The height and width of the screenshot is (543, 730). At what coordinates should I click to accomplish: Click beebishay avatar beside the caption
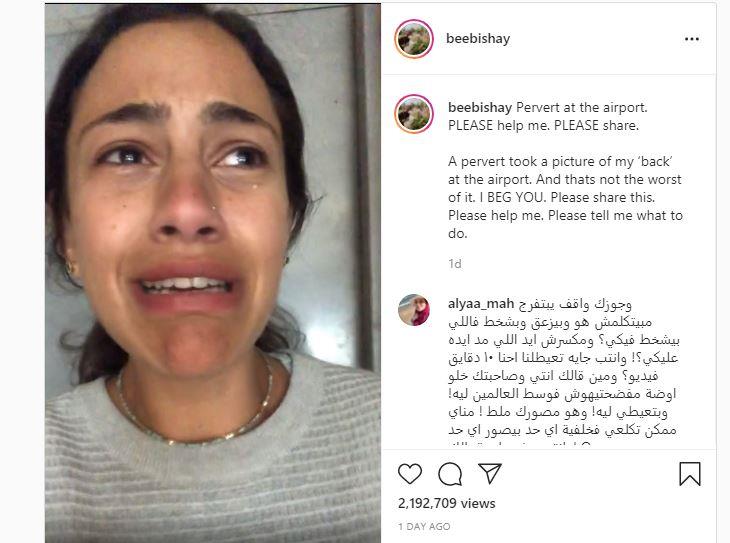click(x=414, y=114)
